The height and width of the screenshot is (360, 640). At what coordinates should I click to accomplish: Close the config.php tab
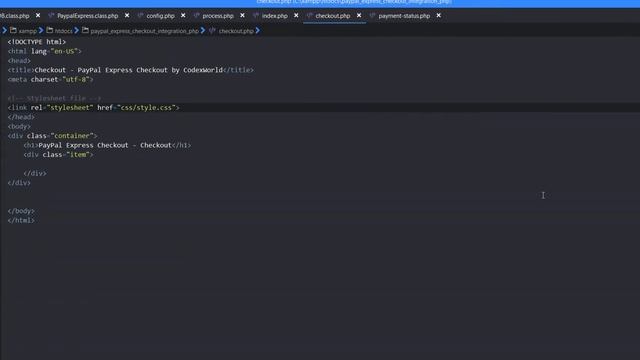point(183,16)
